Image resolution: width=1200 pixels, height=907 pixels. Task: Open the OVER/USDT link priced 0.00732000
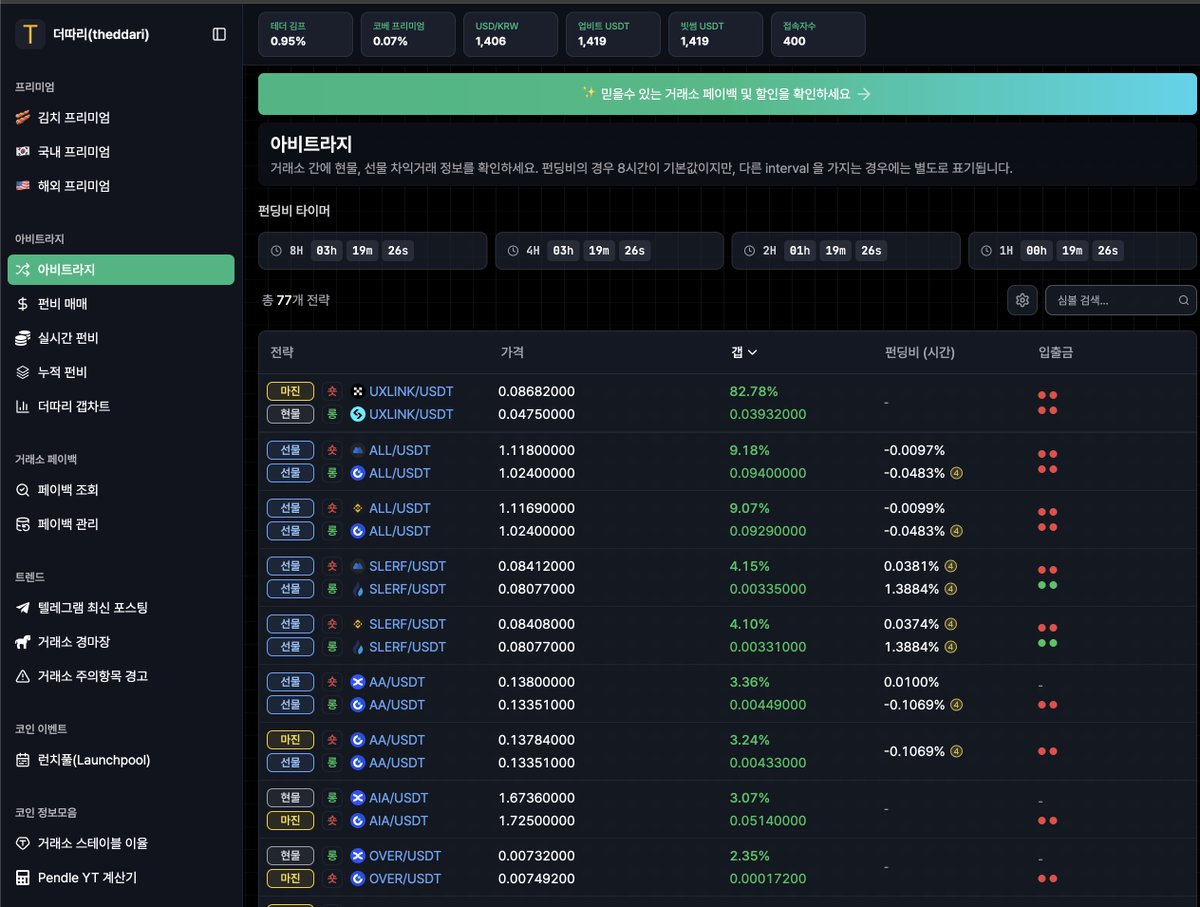point(405,856)
